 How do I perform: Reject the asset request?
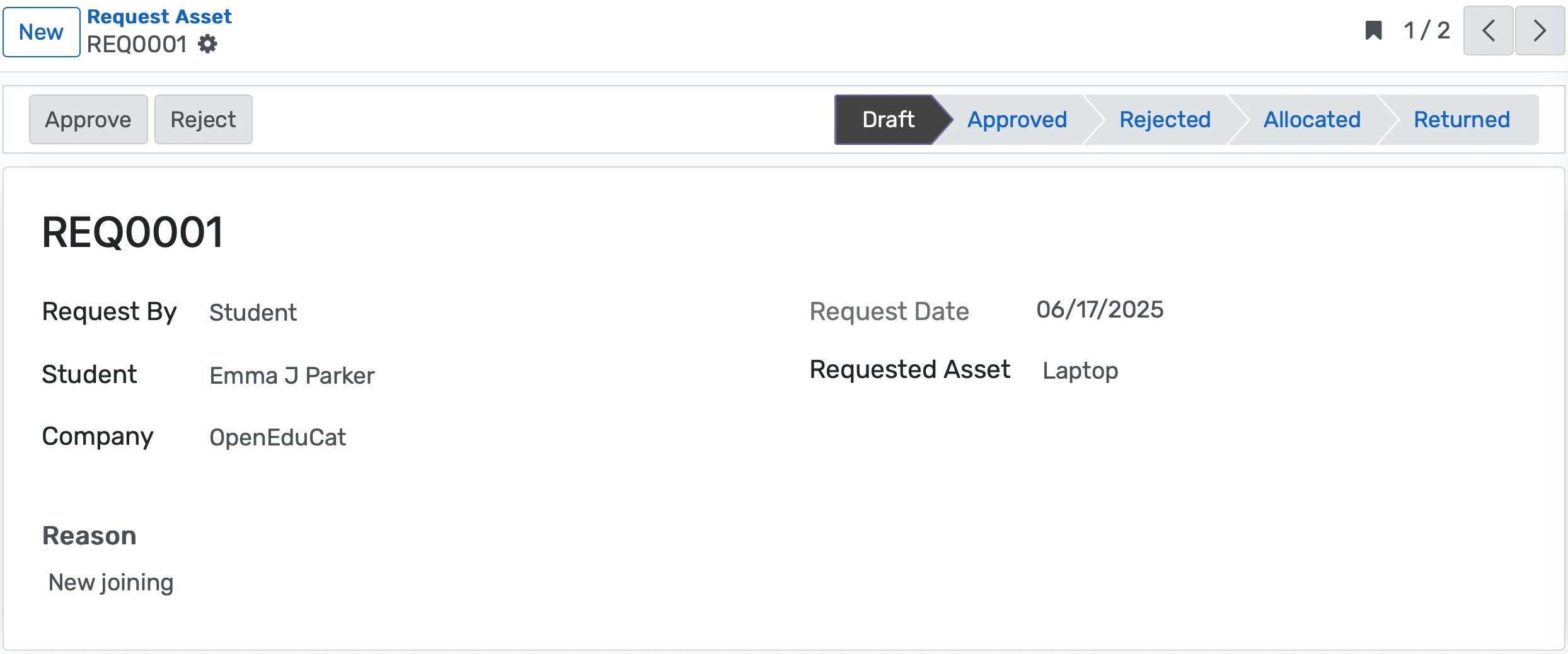coord(203,119)
